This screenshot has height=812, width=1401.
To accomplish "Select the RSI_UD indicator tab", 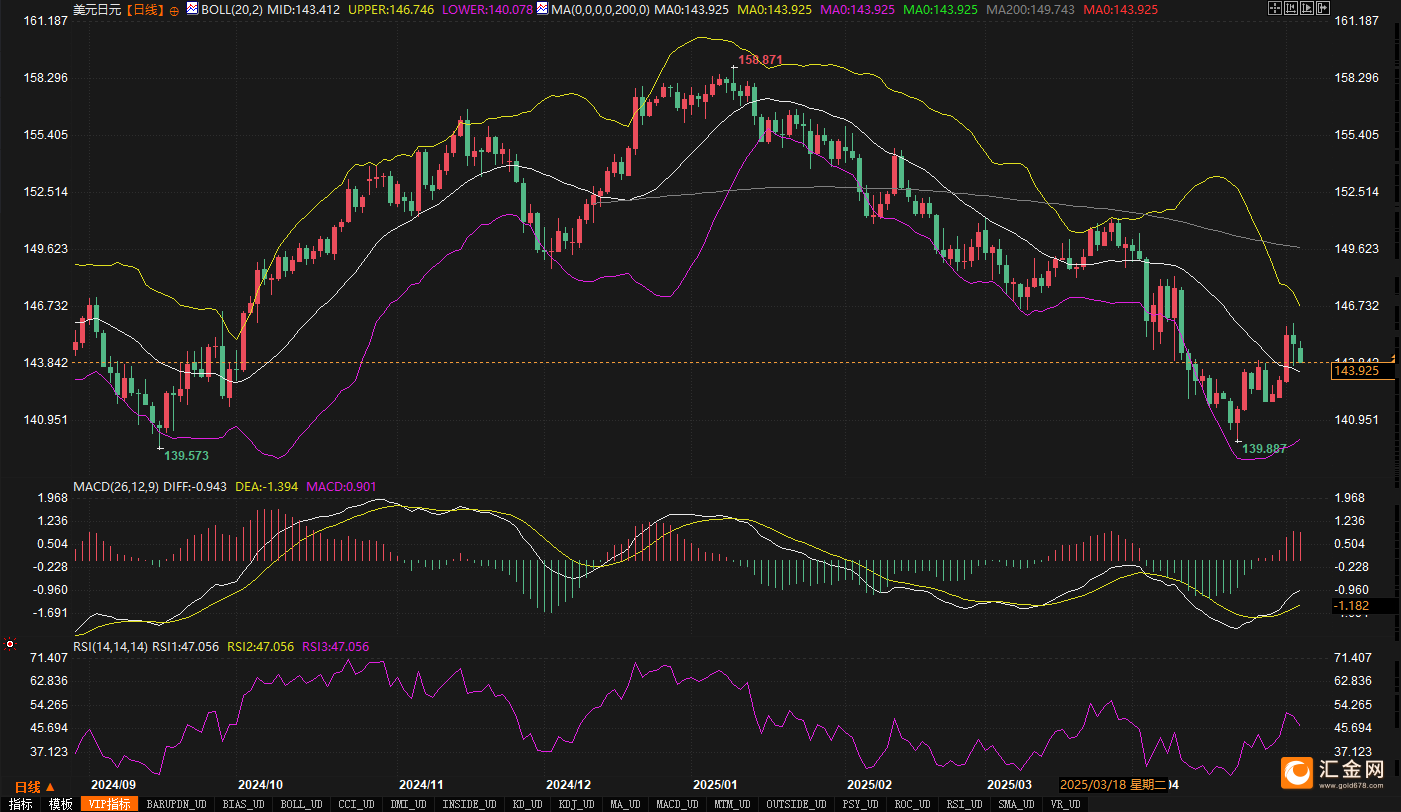I will pyautogui.click(x=964, y=804).
